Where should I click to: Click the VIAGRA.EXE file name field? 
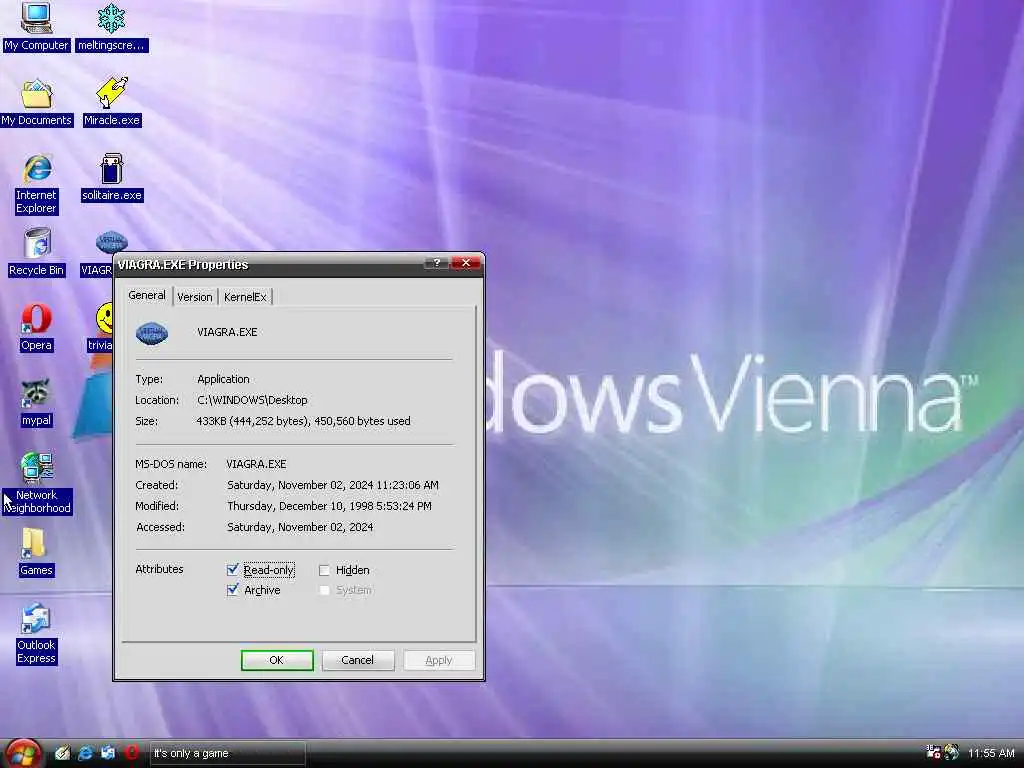click(227, 332)
